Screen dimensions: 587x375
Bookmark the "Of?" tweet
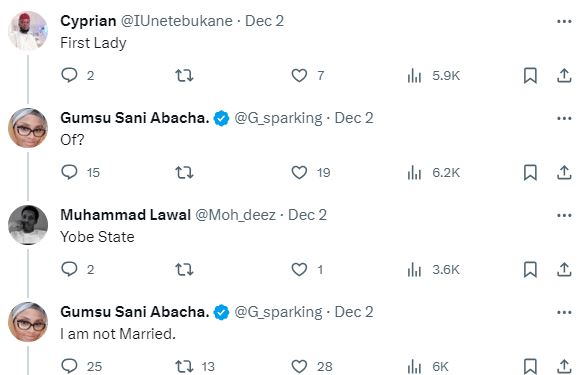point(530,173)
